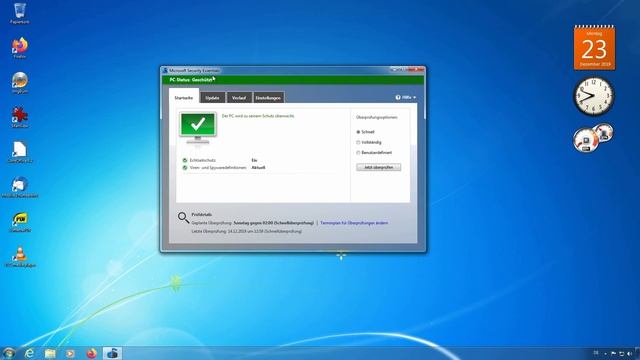The height and width of the screenshot is (360, 640).
Task: Open the Einstellungen tab
Action: click(x=268, y=98)
